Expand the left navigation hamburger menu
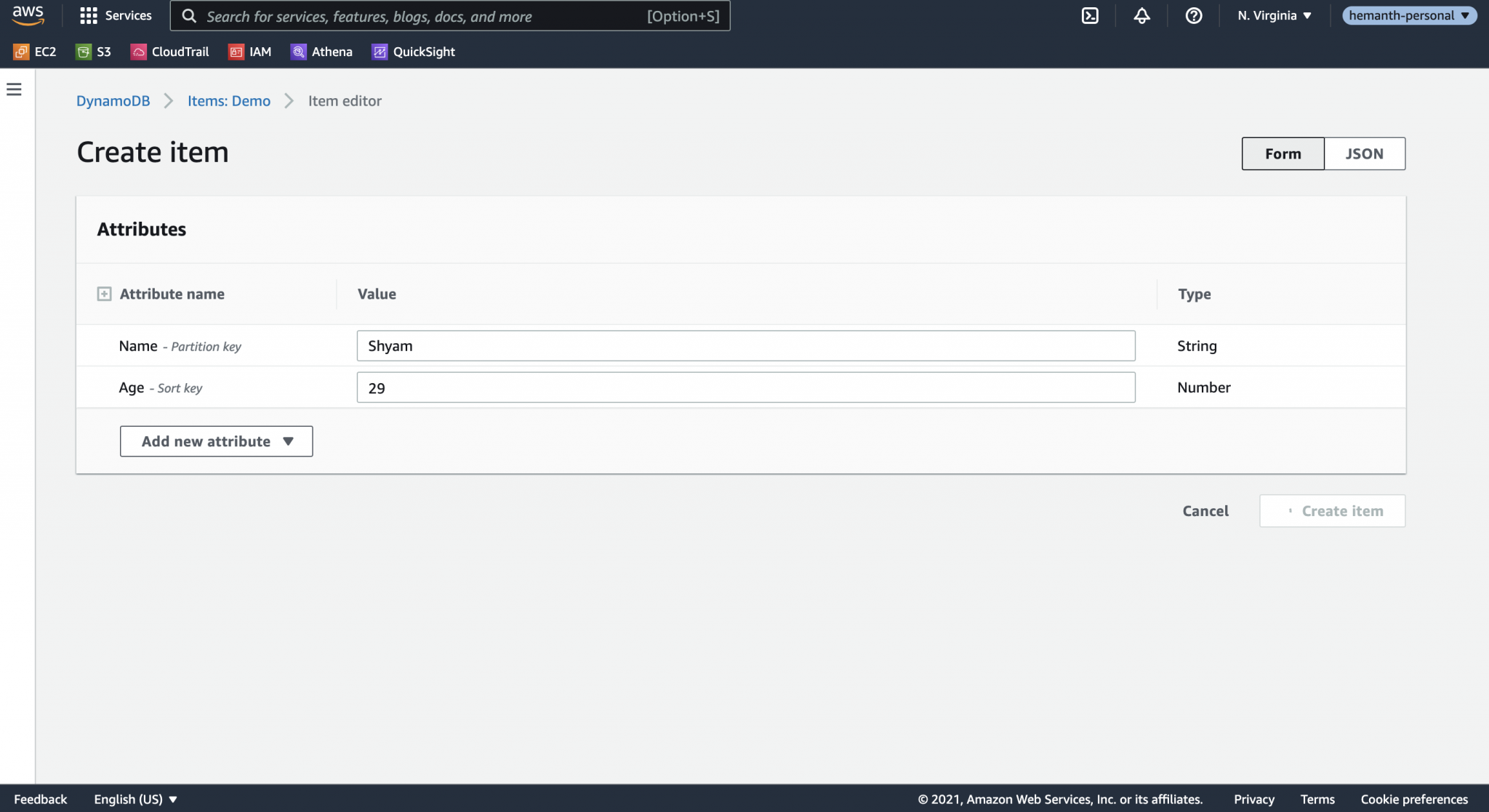 click(15, 89)
